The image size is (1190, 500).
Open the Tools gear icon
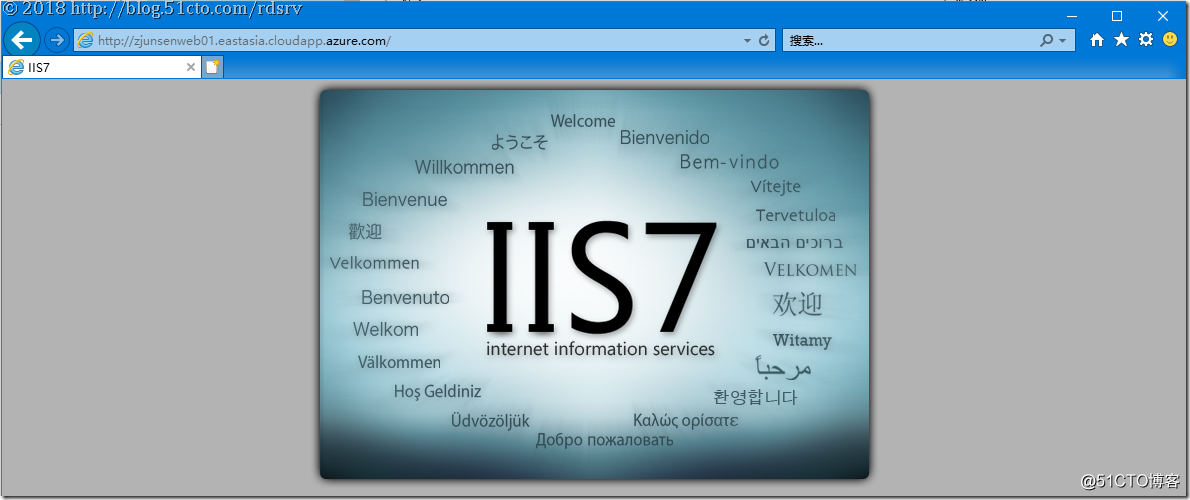tap(1146, 40)
